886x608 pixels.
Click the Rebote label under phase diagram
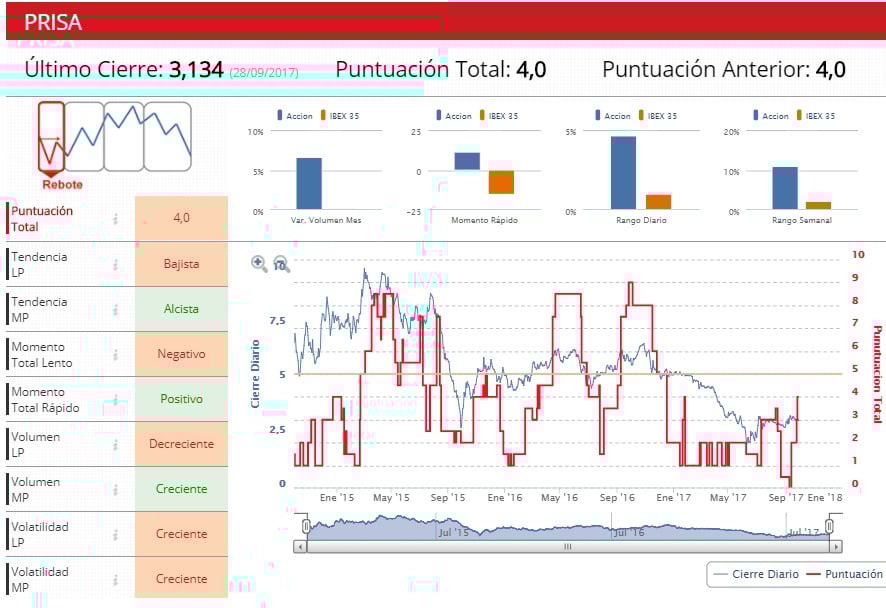tap(63, 185)
